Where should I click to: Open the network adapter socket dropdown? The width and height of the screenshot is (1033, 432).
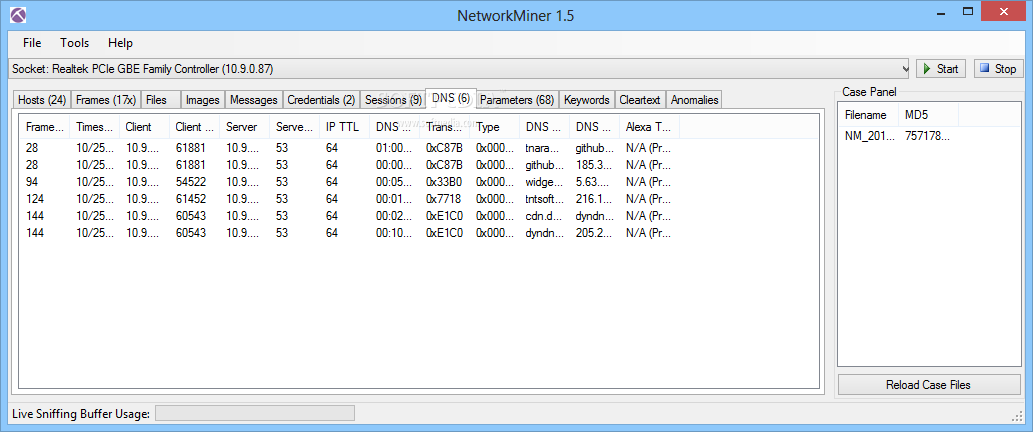pos(459,68)
